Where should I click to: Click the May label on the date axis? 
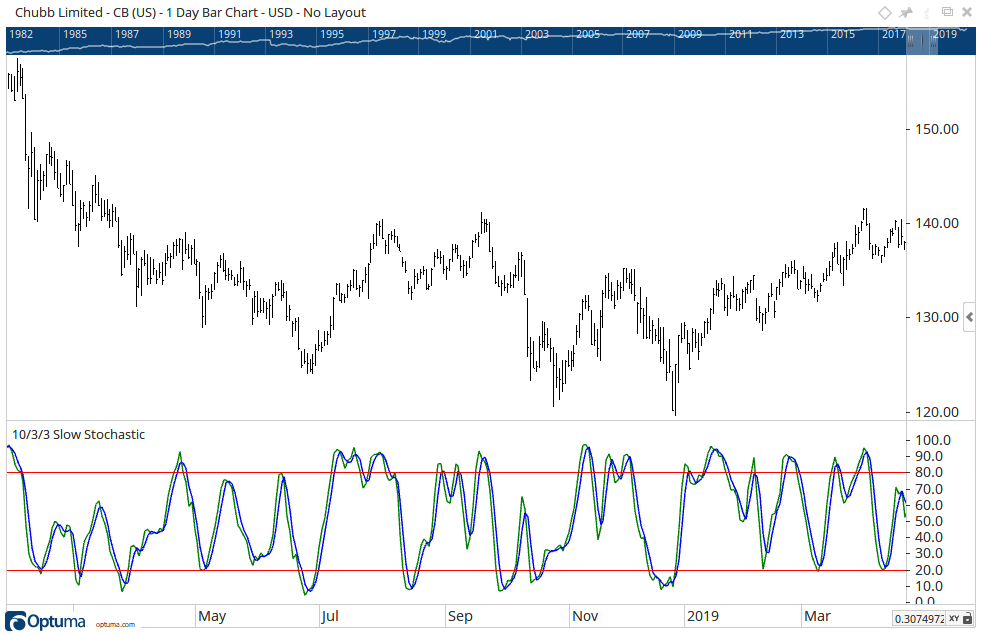click(x=212, y=616)
